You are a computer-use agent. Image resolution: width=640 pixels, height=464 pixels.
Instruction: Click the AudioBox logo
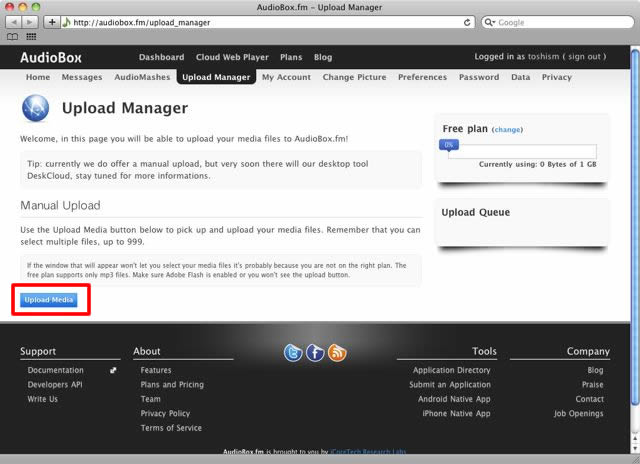click(51, 58)
